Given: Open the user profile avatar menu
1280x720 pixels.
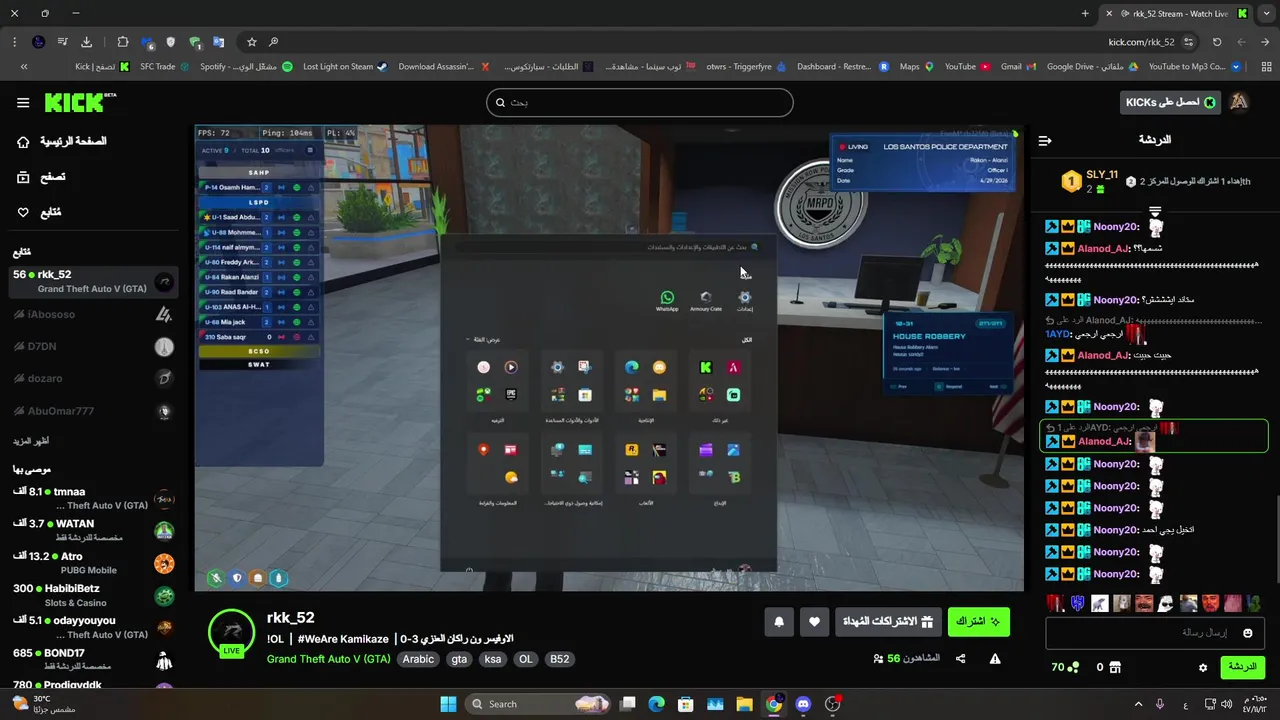Looking at the screenshot, I should [1239, 102].
